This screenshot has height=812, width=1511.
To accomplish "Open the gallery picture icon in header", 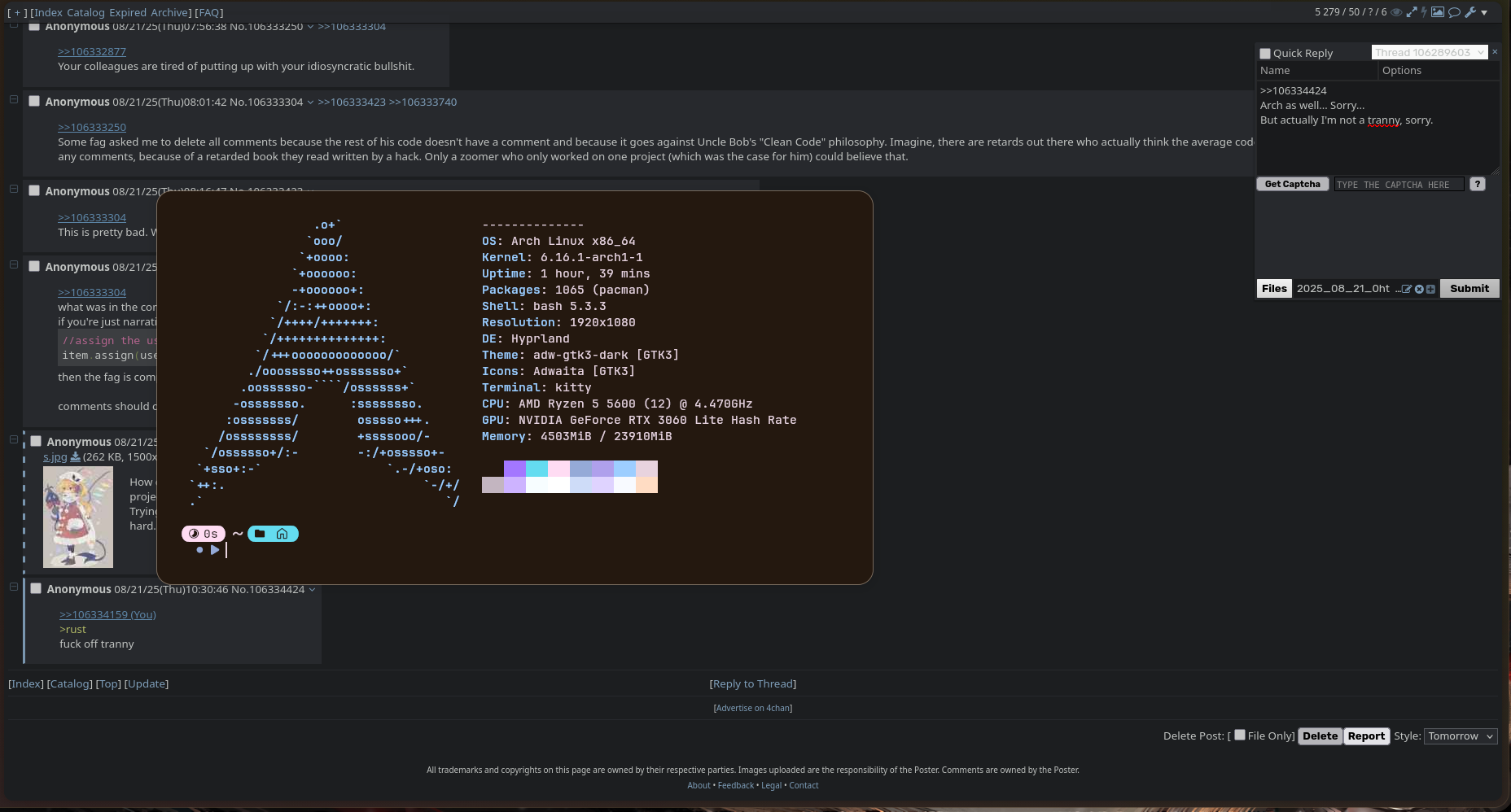I will click(x=1438, y=12).
